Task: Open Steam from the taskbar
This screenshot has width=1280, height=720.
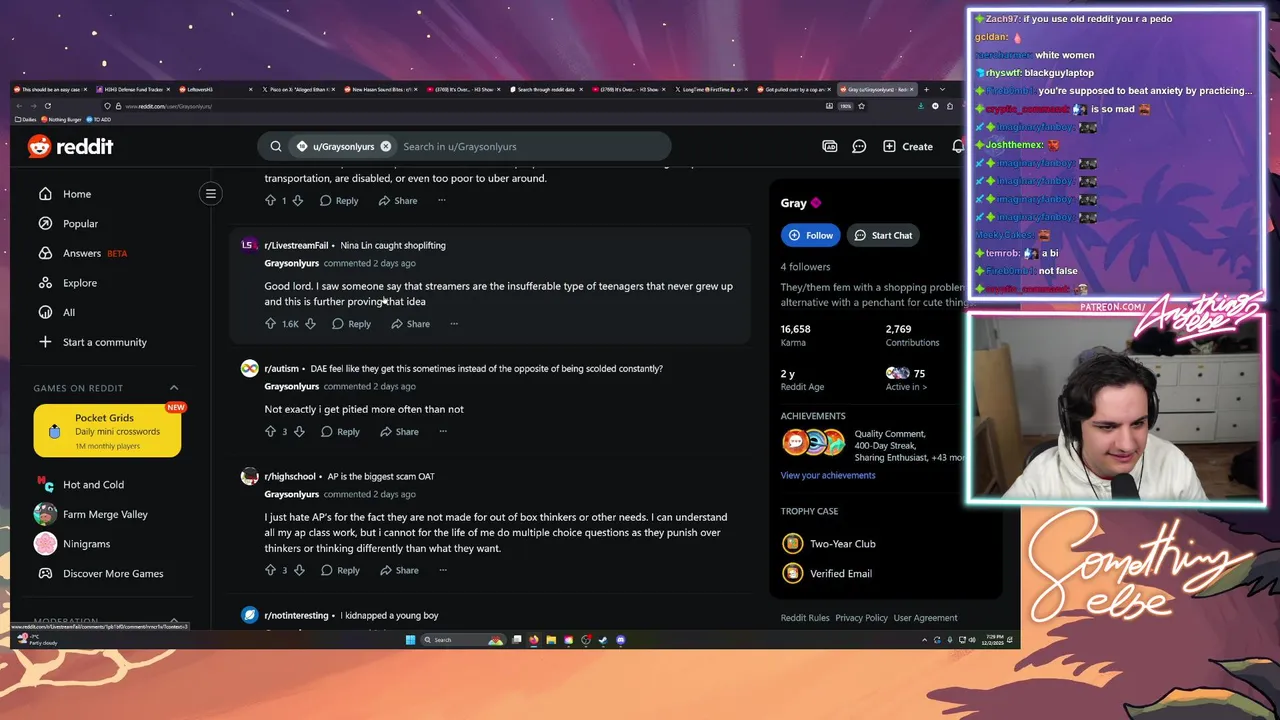Action: 603,640
